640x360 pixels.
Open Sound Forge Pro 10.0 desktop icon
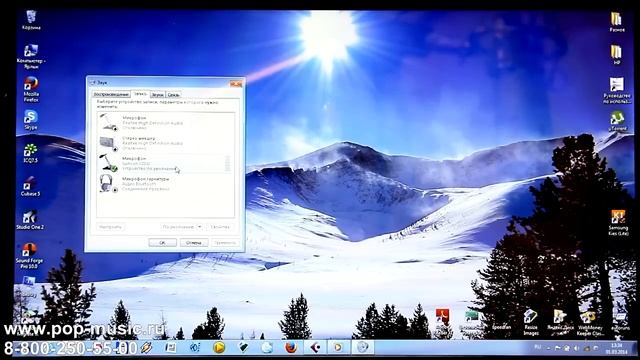click(29, 256)
